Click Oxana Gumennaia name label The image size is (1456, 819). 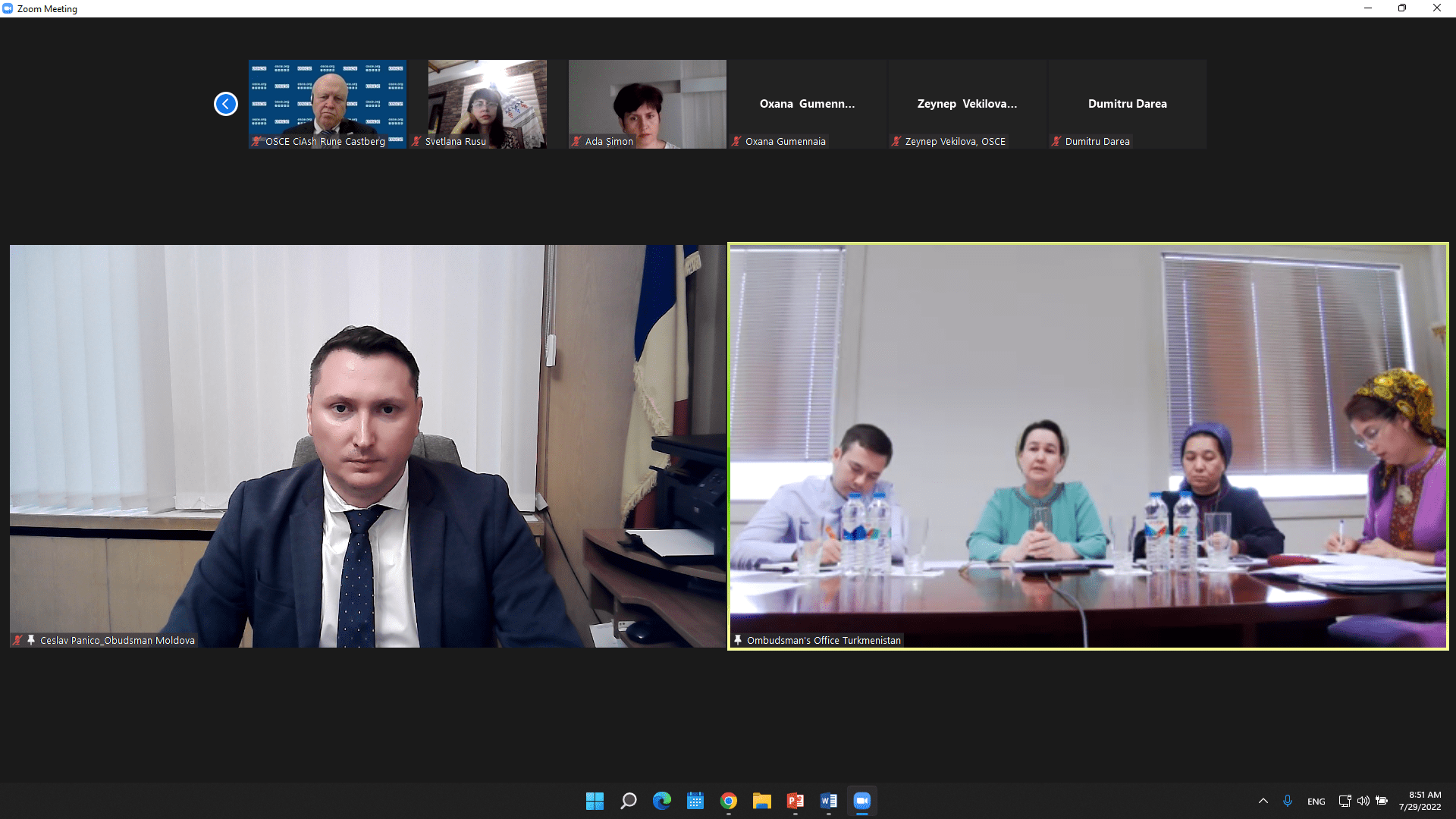785,141
